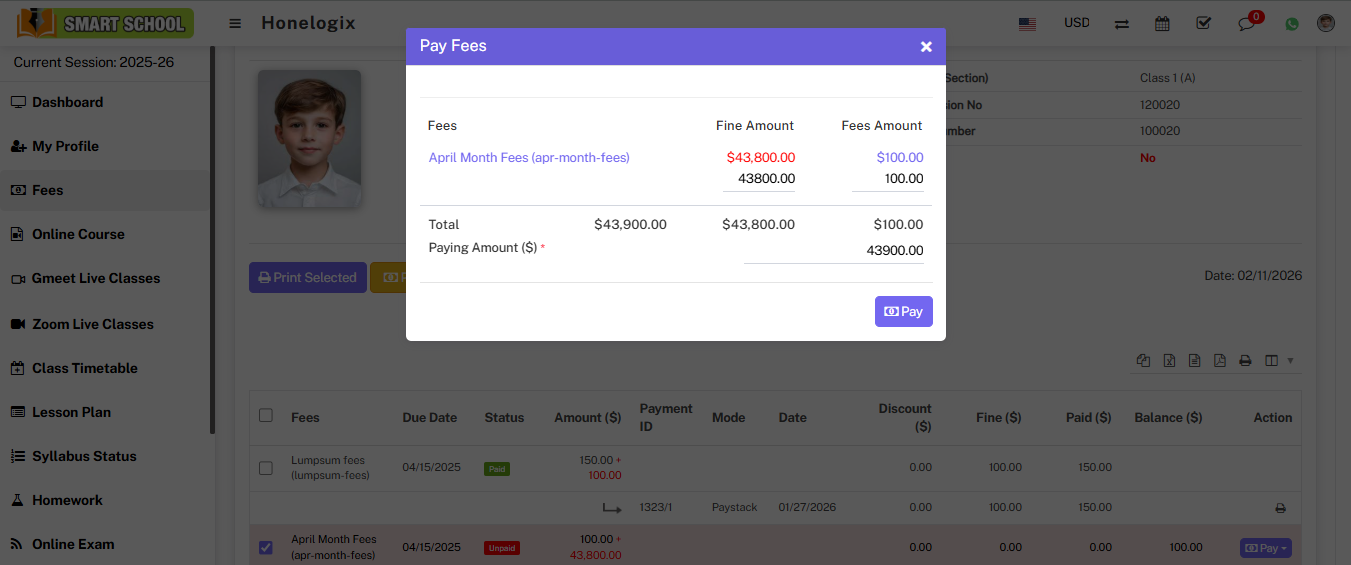Toggle select-all fees checkbox in header
The height and width of the screenshot is (565, 1351).
[265, 415]
